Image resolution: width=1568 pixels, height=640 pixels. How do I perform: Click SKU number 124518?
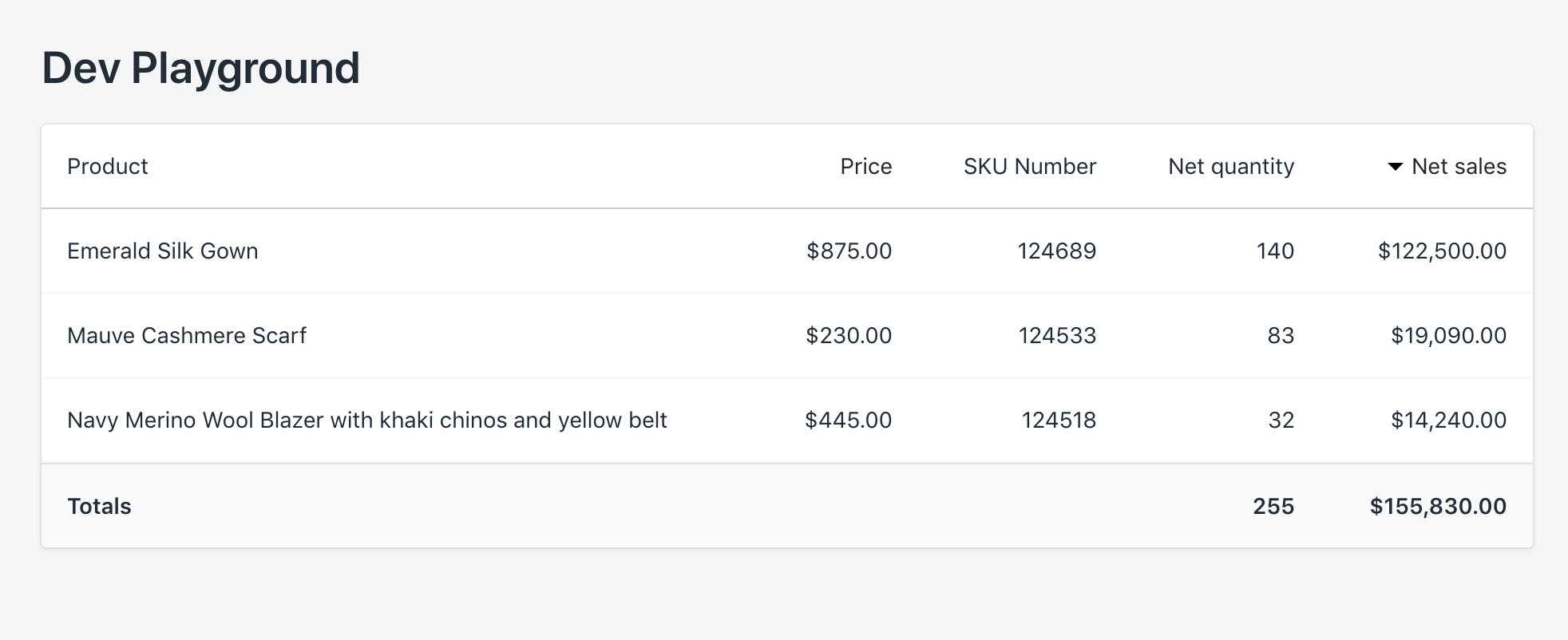[1059, 421]
